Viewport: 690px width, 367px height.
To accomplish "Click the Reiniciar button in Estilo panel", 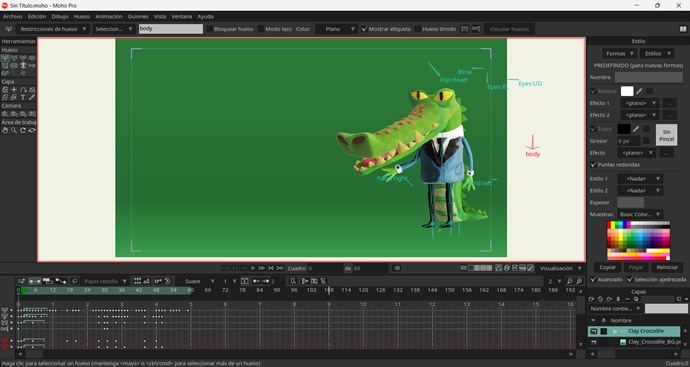I will point(667,267).
